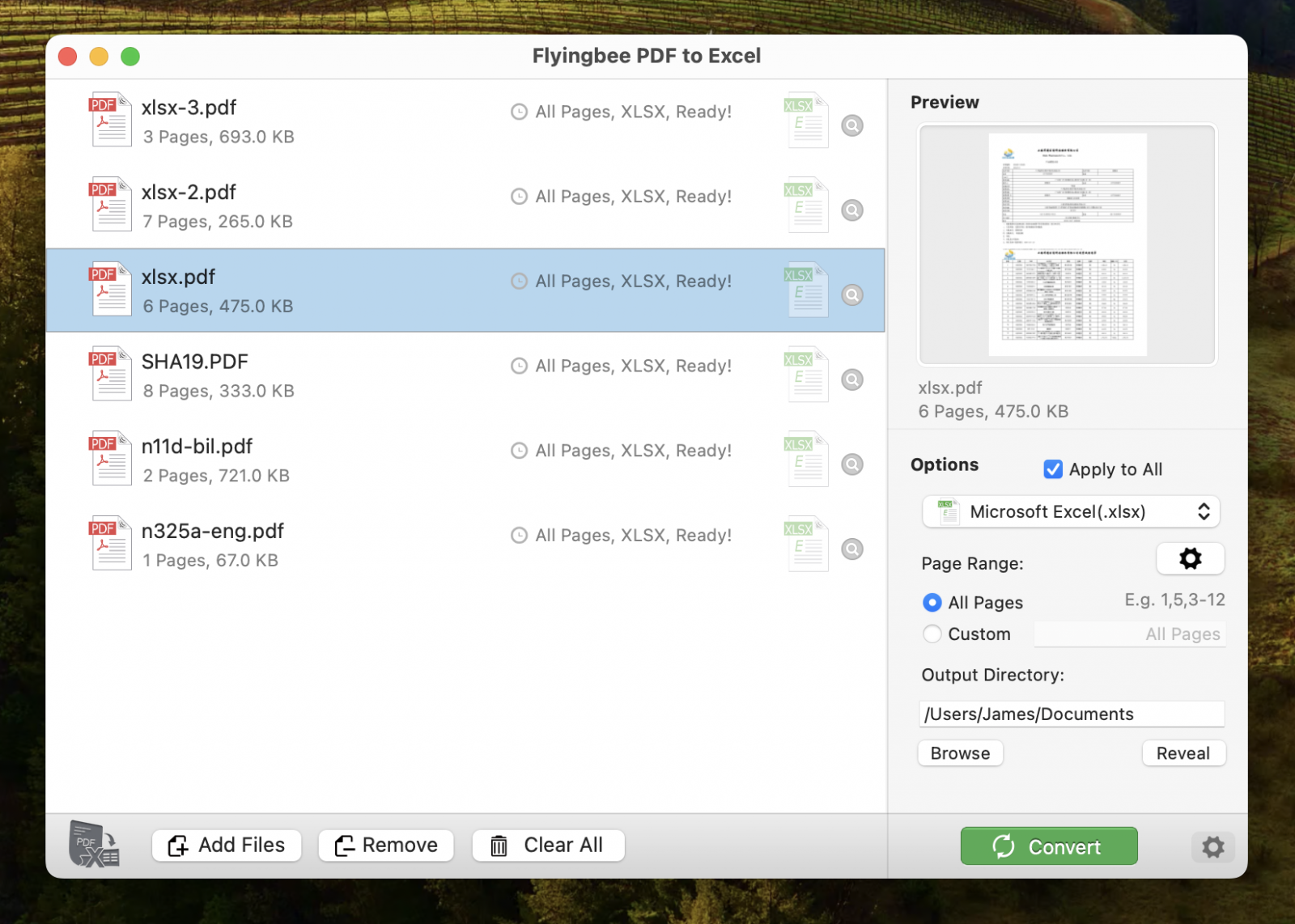Click the PDF to Excel app logo
1295x924 pixels.
pos(94,845)
